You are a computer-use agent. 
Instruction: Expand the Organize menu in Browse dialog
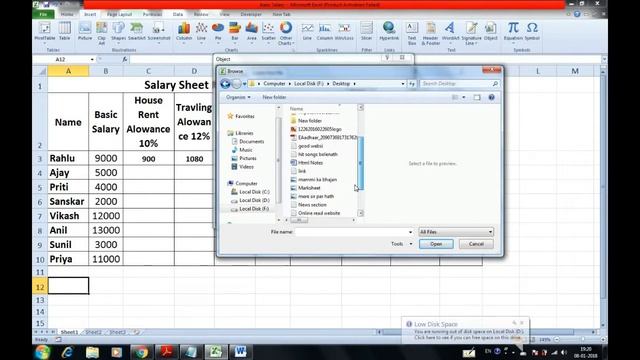[238, 97]
